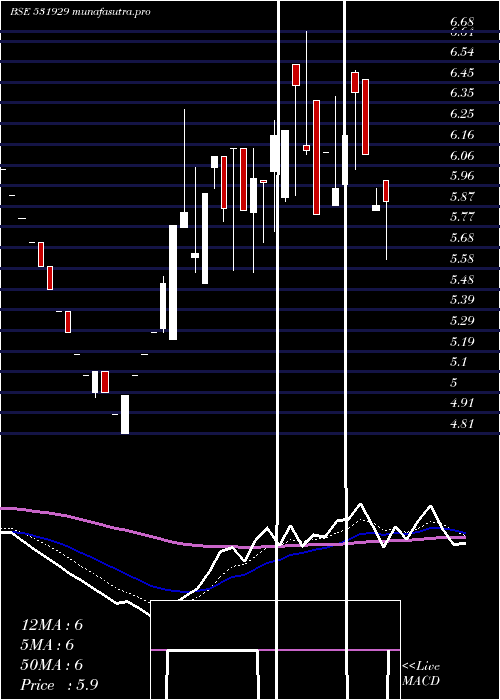500x700 pixels.
Task: Click the 6.06 price axis label
Action: click(x=462, y=155)
